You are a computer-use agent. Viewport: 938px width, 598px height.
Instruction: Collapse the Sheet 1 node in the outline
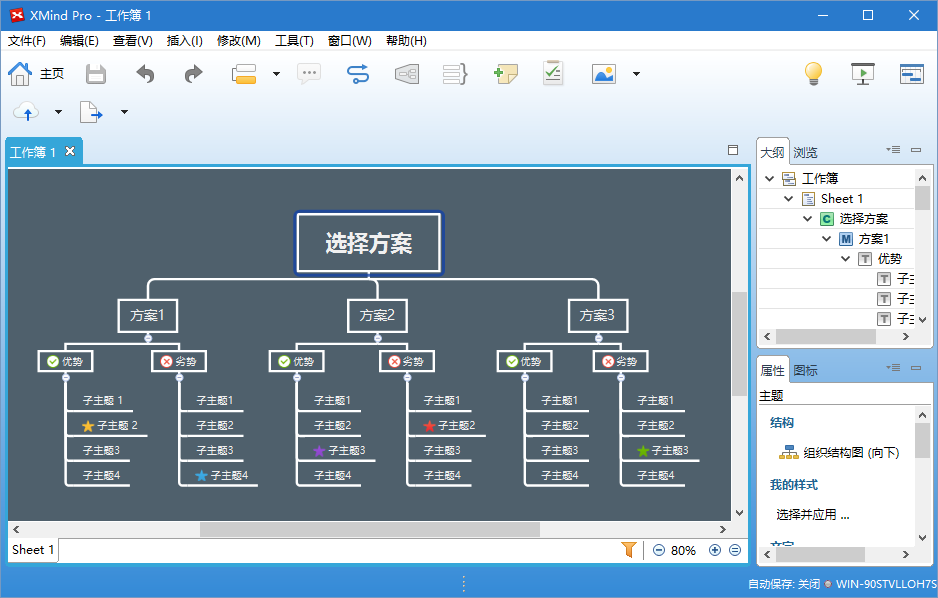789,199
